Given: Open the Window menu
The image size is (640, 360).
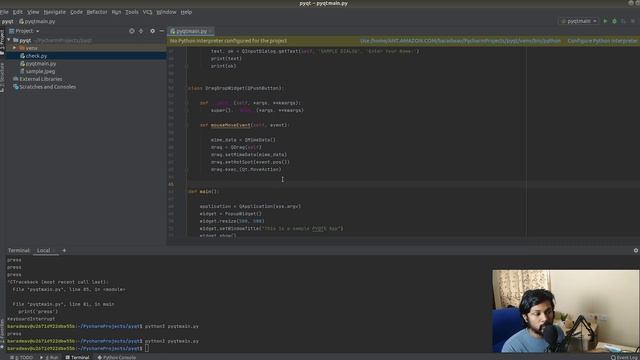Looking at the screenshot, I should 167,12.
